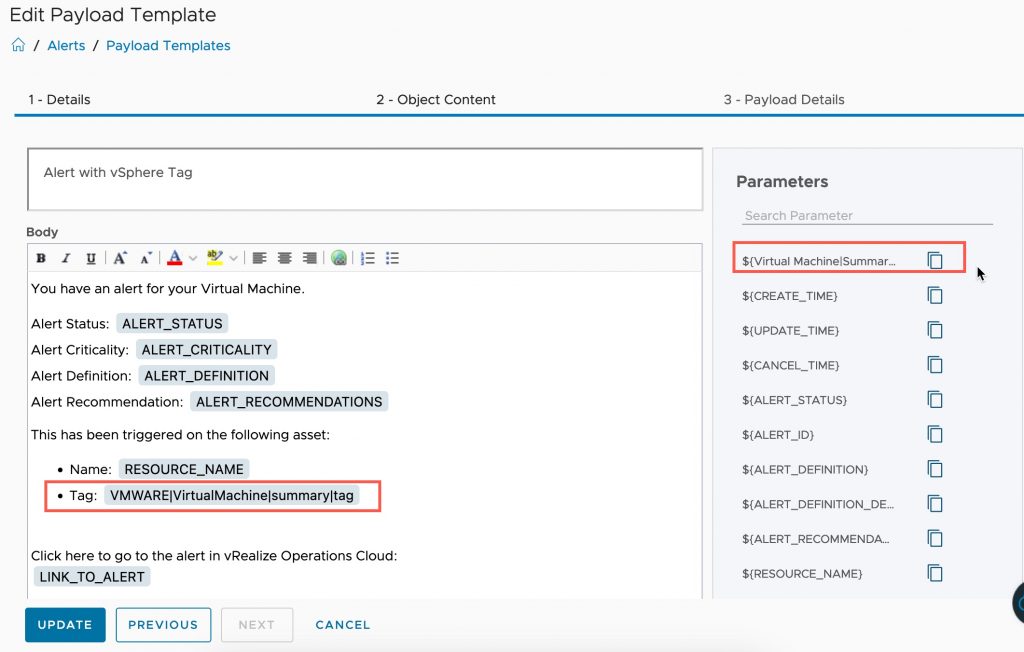Apply red font color button
Viewport: 1024px width, 652px height.
pos(174,258)
